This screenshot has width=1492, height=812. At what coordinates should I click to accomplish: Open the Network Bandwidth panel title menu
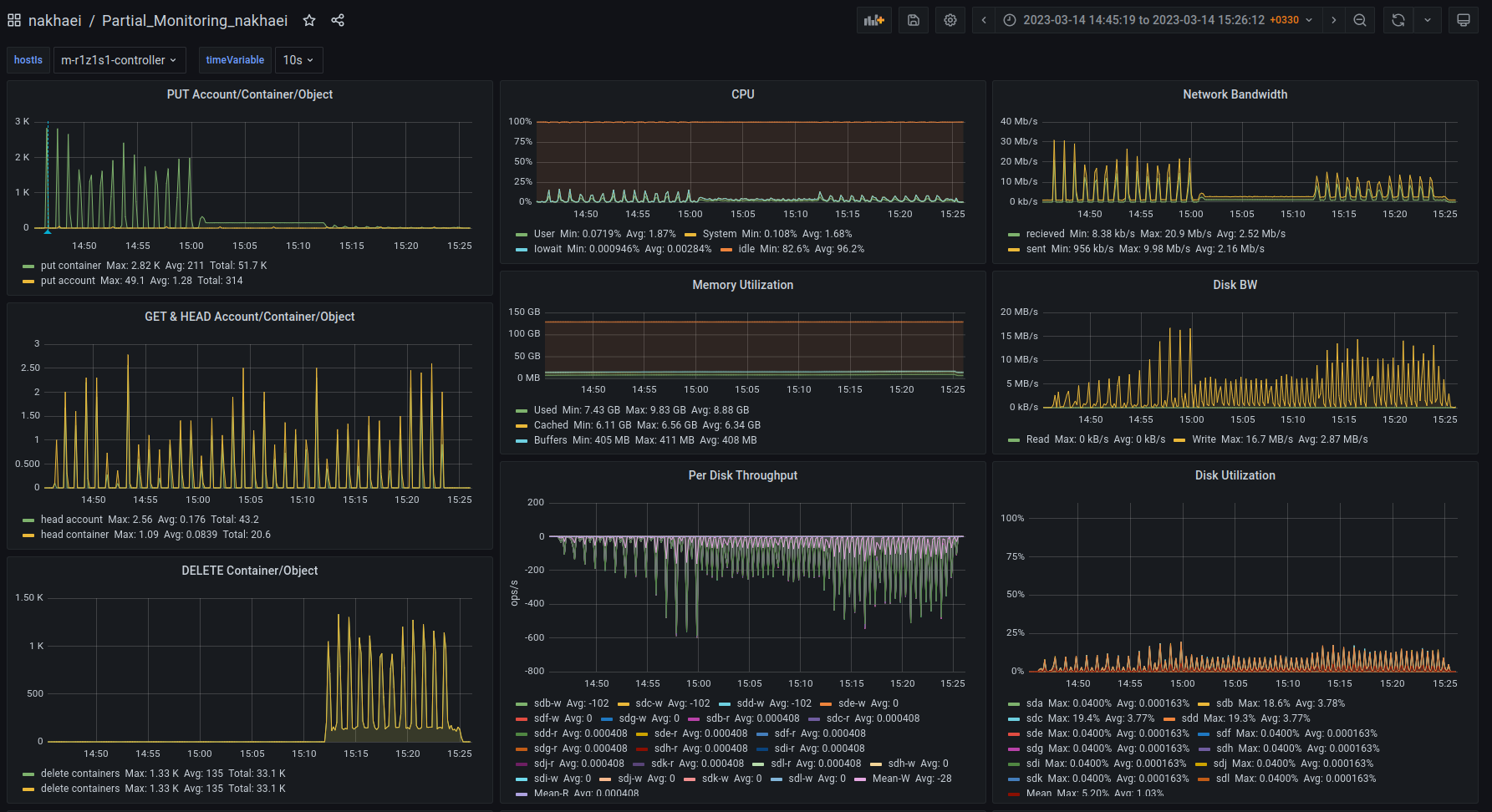(1235, 94)
